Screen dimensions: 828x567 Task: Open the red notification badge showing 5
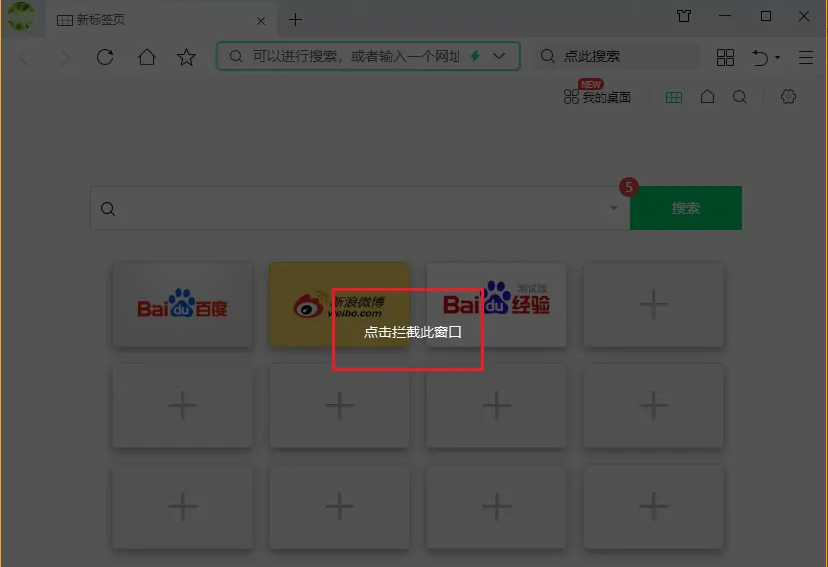[628, 187]
